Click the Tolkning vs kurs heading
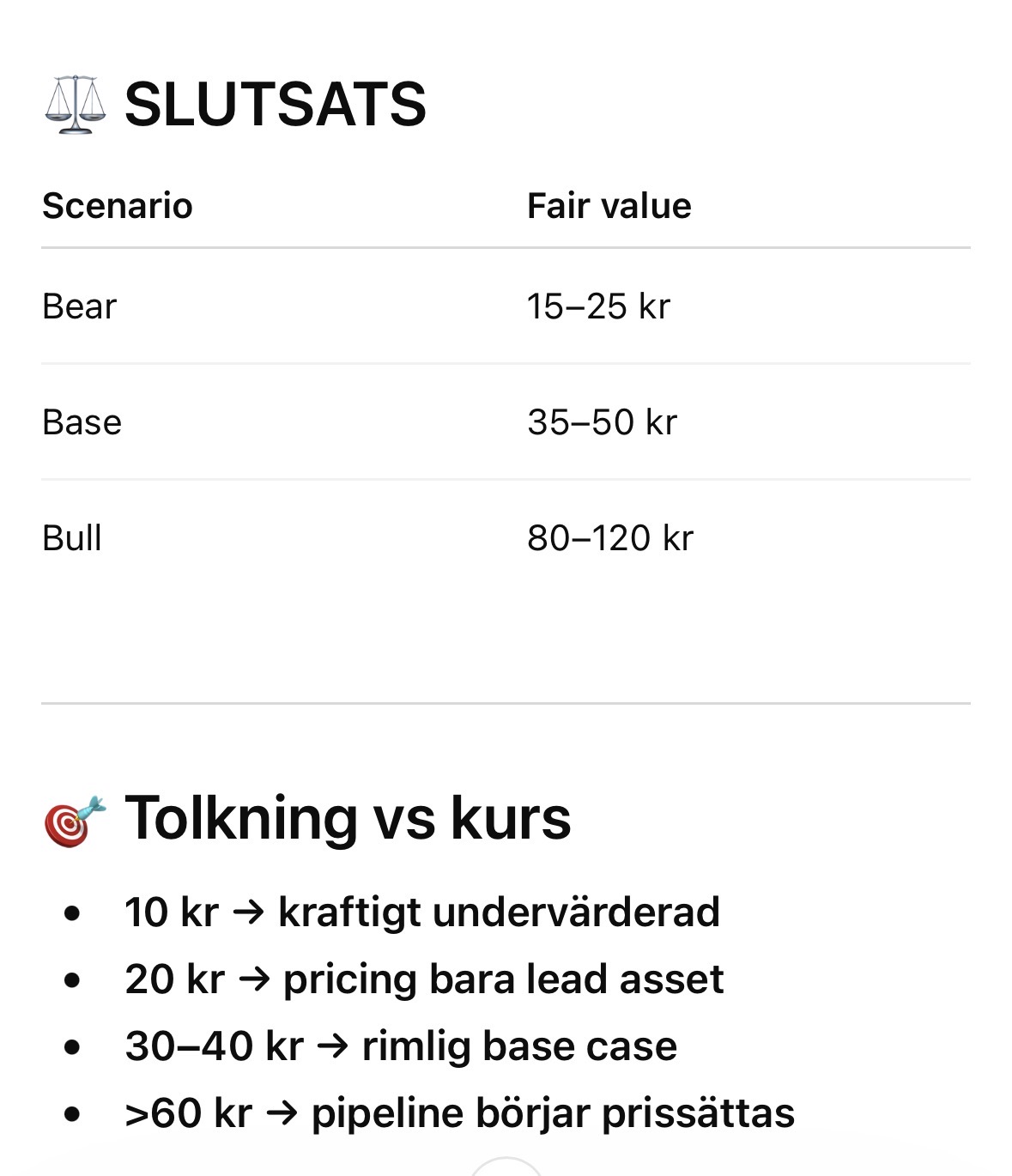1012x1176 pixels. (348, 818)
